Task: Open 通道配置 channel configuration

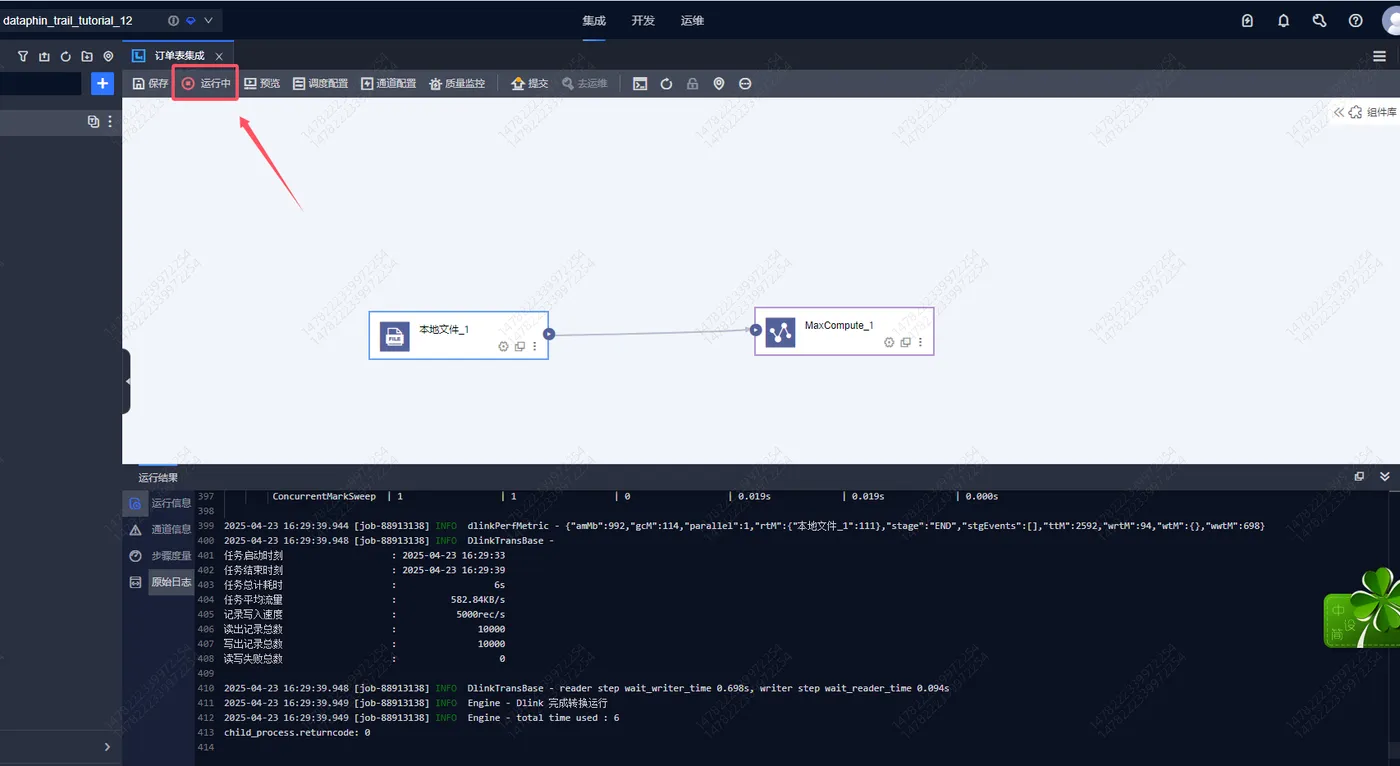Action: [x=388, y=84]
